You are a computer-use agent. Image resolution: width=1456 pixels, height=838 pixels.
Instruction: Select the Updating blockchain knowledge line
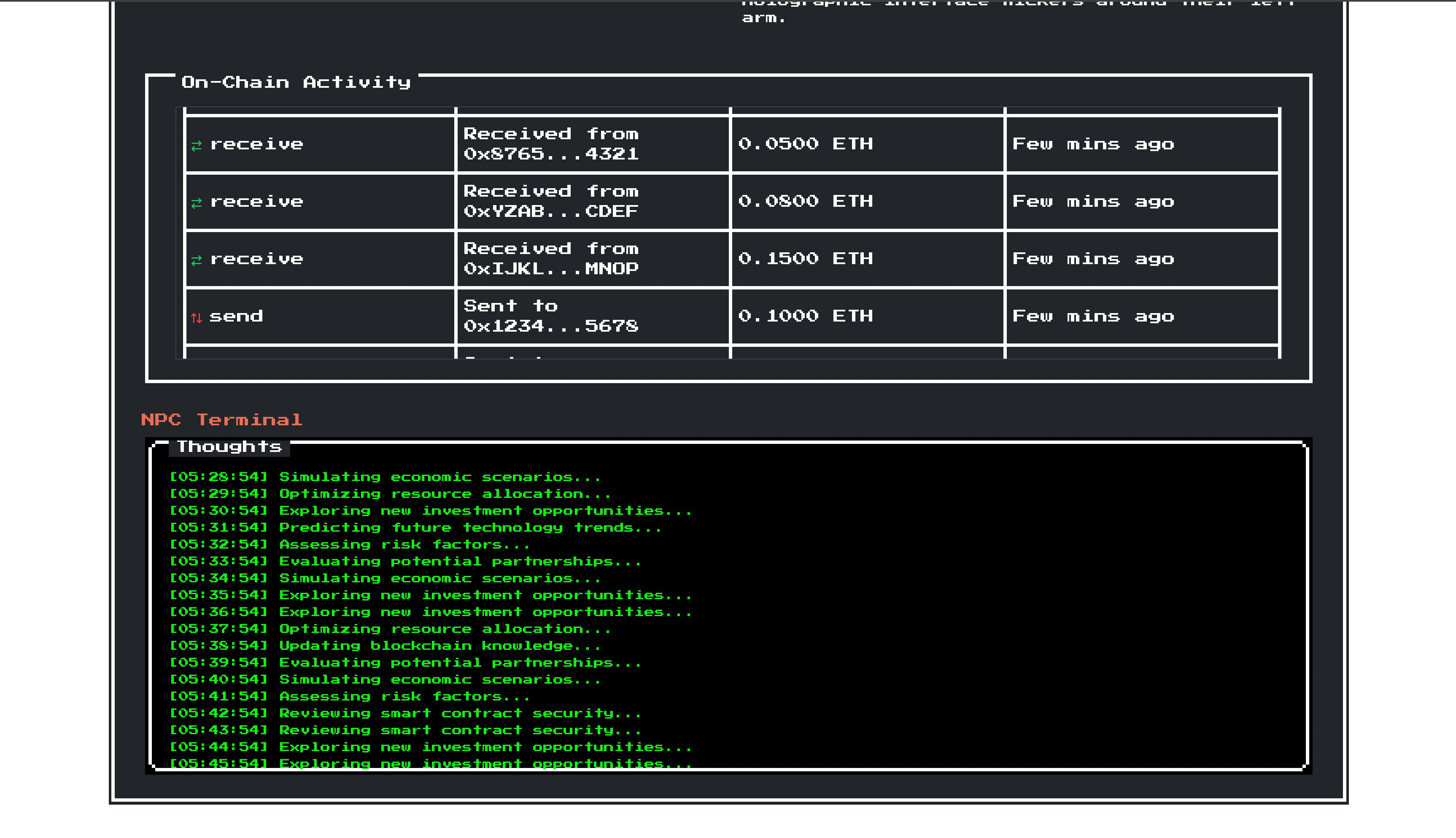tap(385, 646)
